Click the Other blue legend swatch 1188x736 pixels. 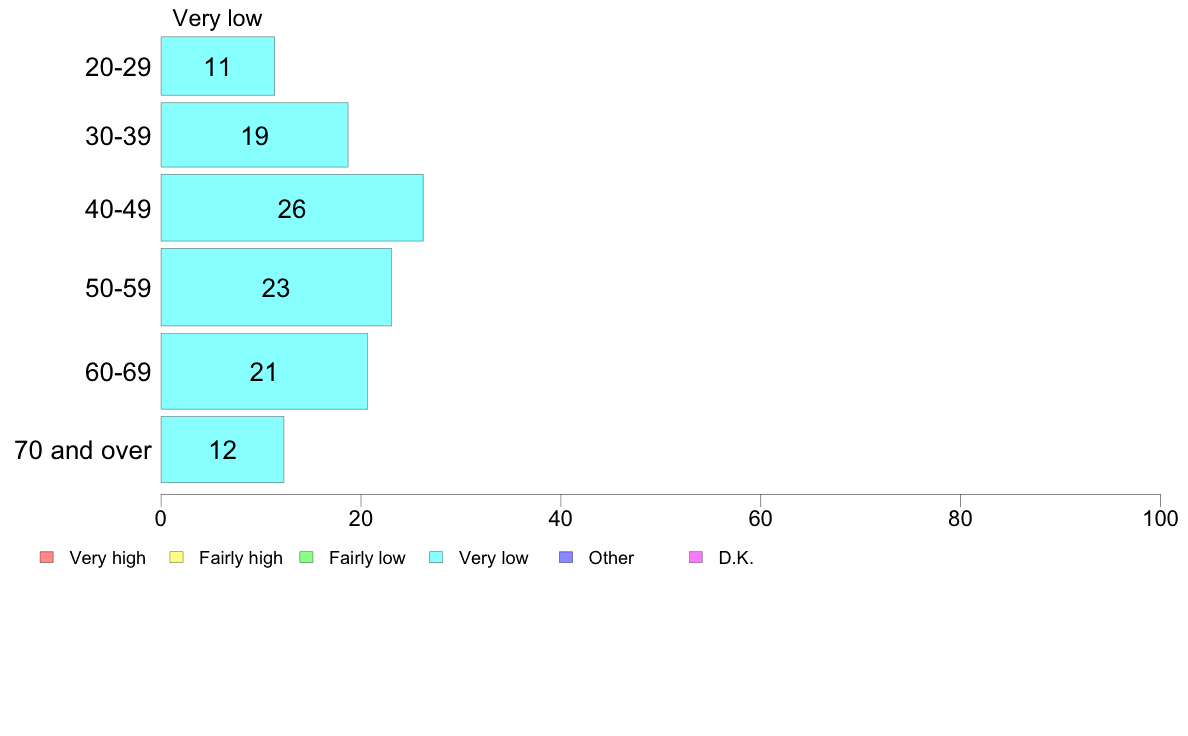pos(566,557)
